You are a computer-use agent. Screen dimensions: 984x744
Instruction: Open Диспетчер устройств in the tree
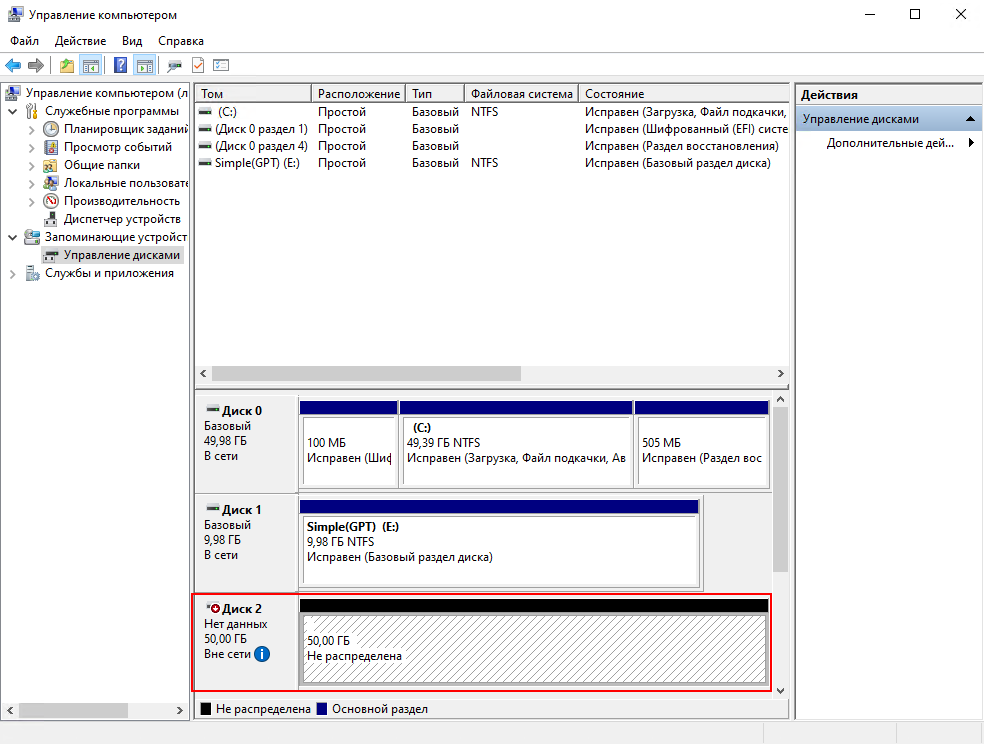coord(121,219)
